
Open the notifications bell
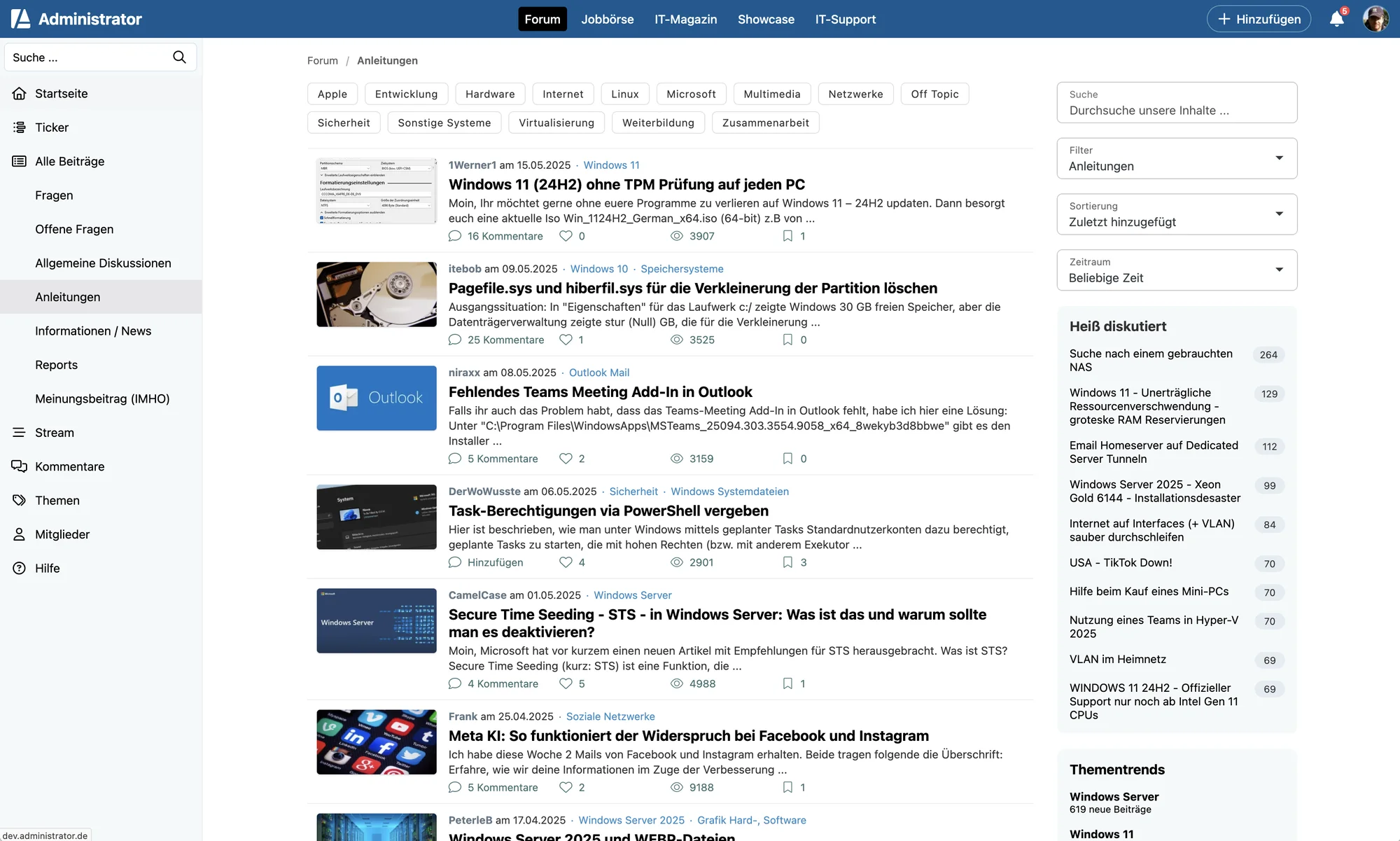pos(1336,19)
